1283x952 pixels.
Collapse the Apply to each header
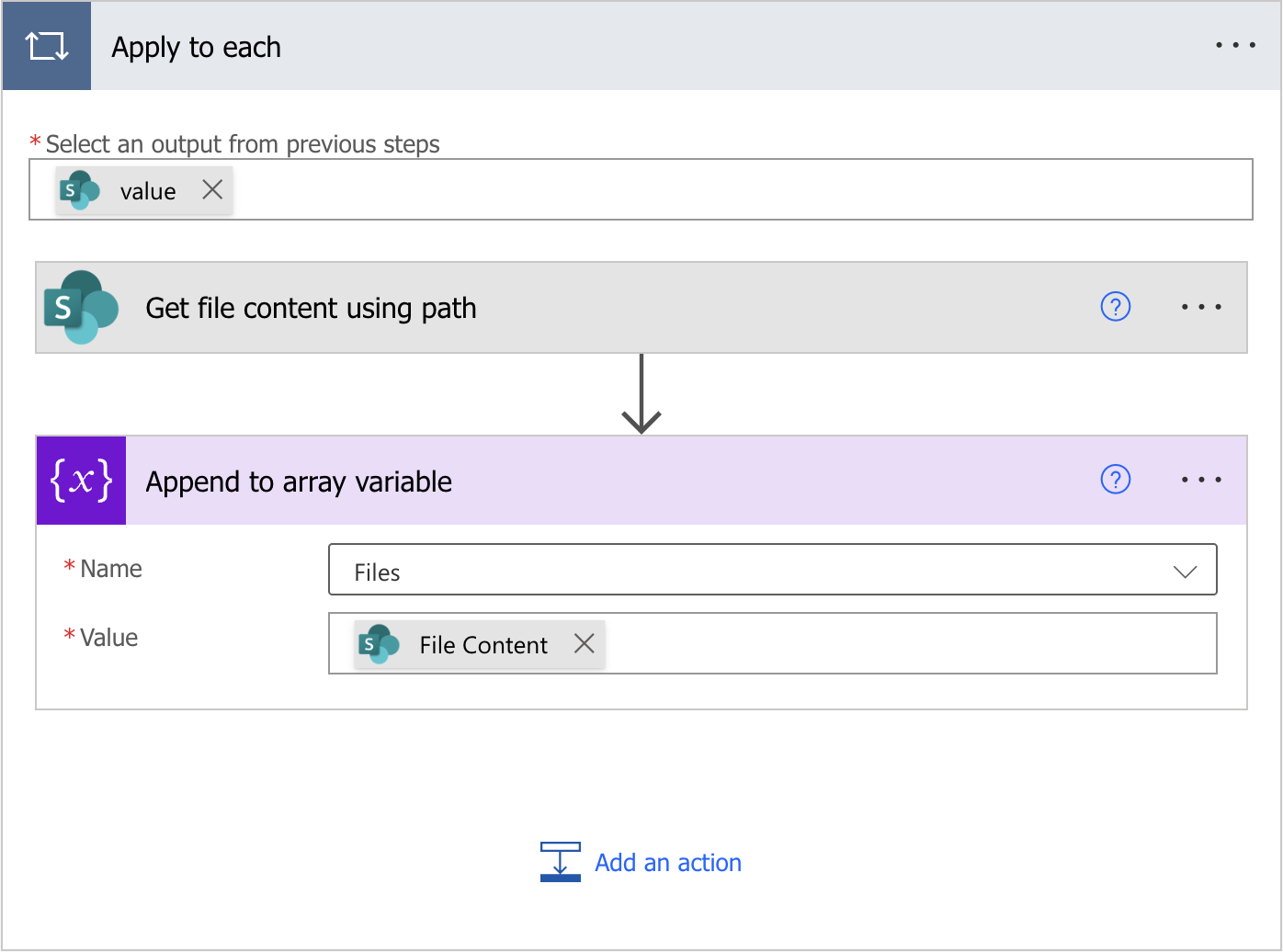pyautogui.click(x=641, y=46)
